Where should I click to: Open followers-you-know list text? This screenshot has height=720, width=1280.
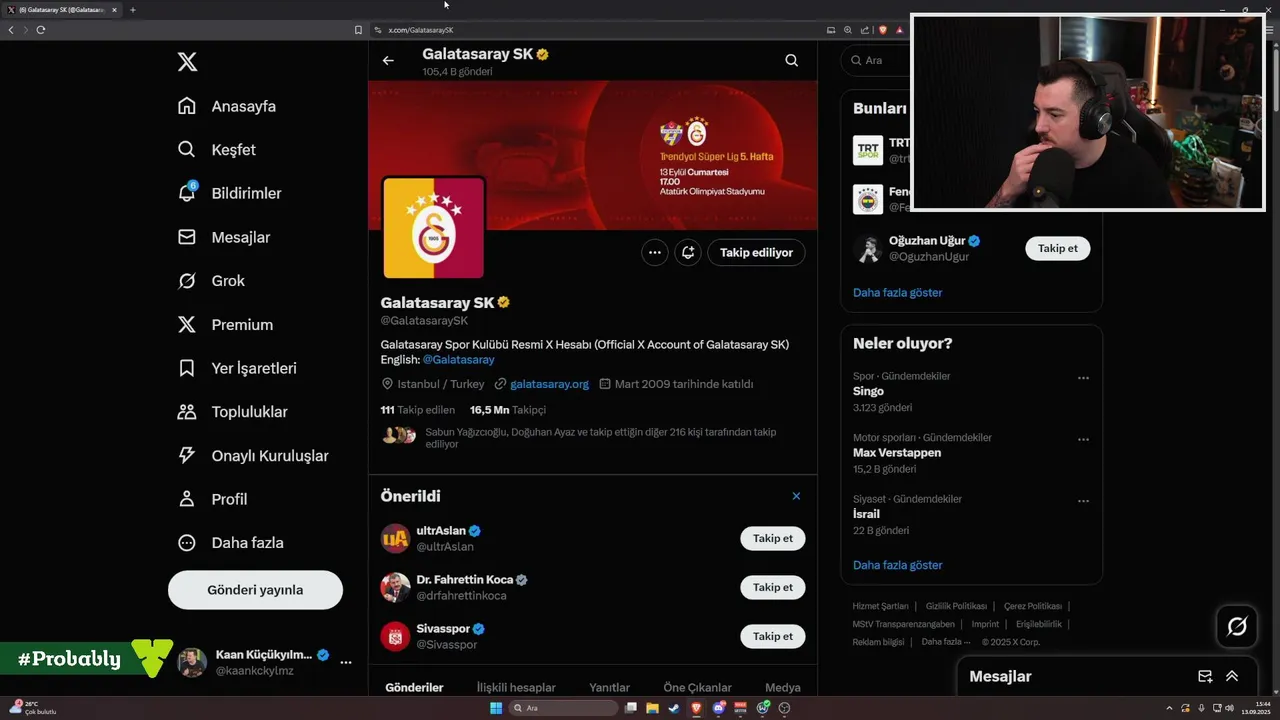pos(600,438)
